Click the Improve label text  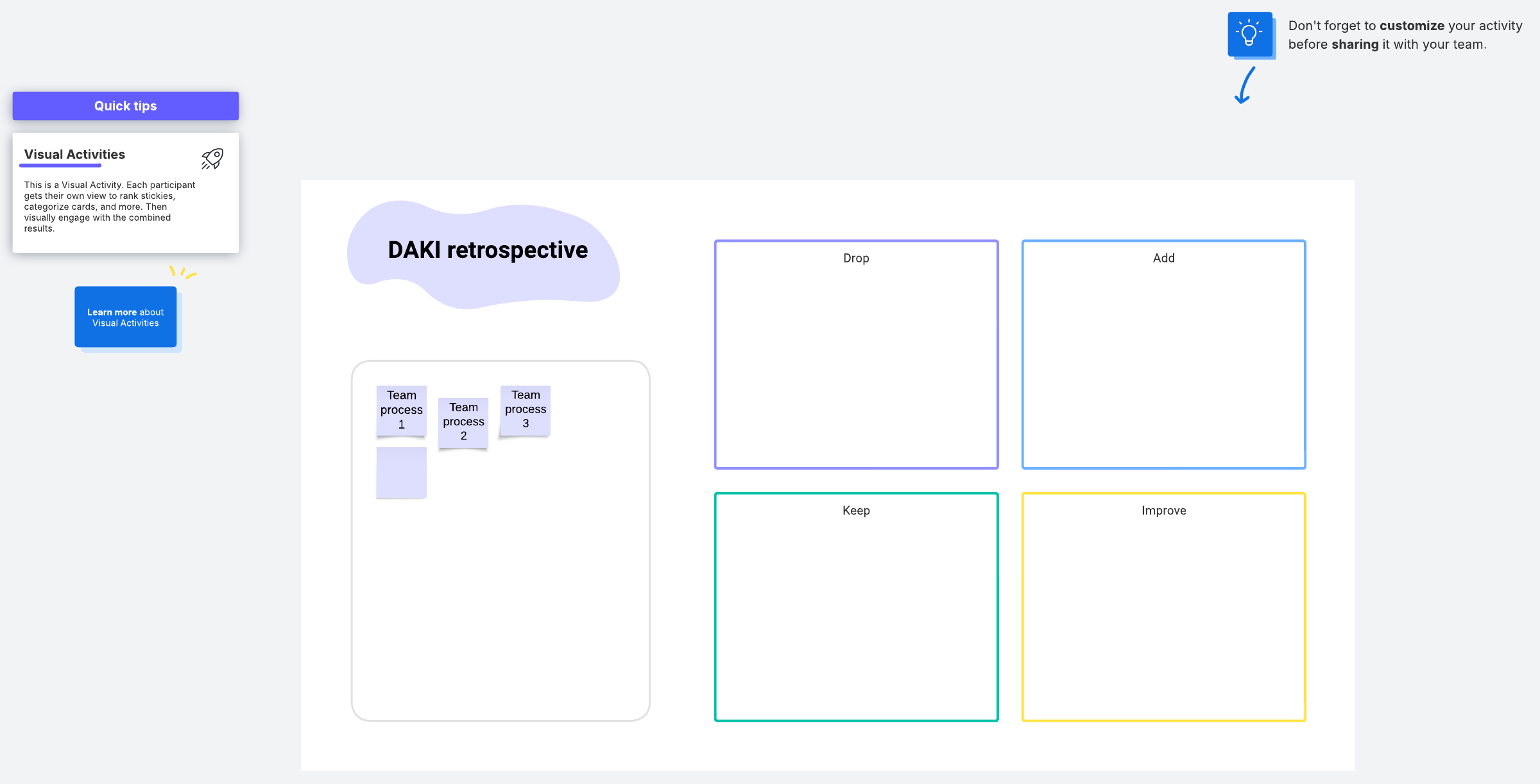[x=1163, y=511]
